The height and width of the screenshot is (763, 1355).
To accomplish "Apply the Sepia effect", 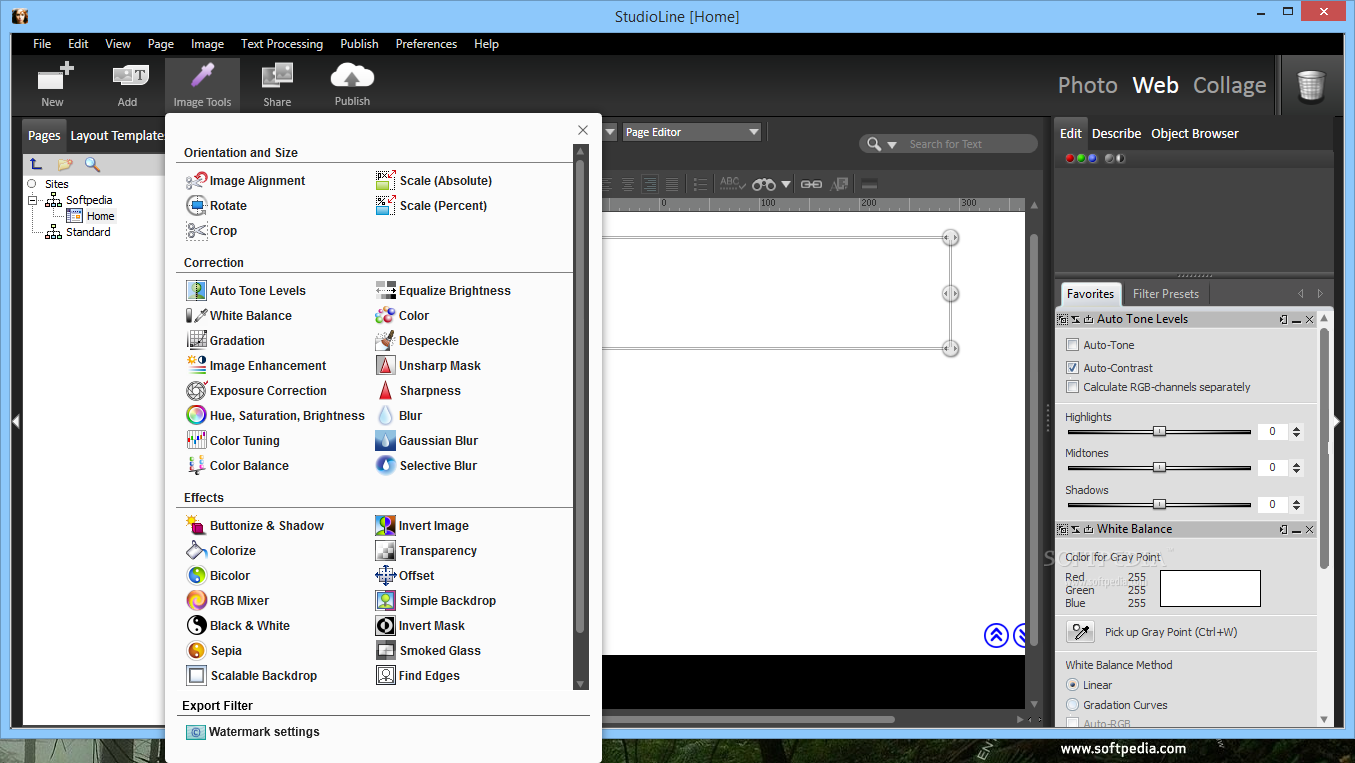I will 214,651.
